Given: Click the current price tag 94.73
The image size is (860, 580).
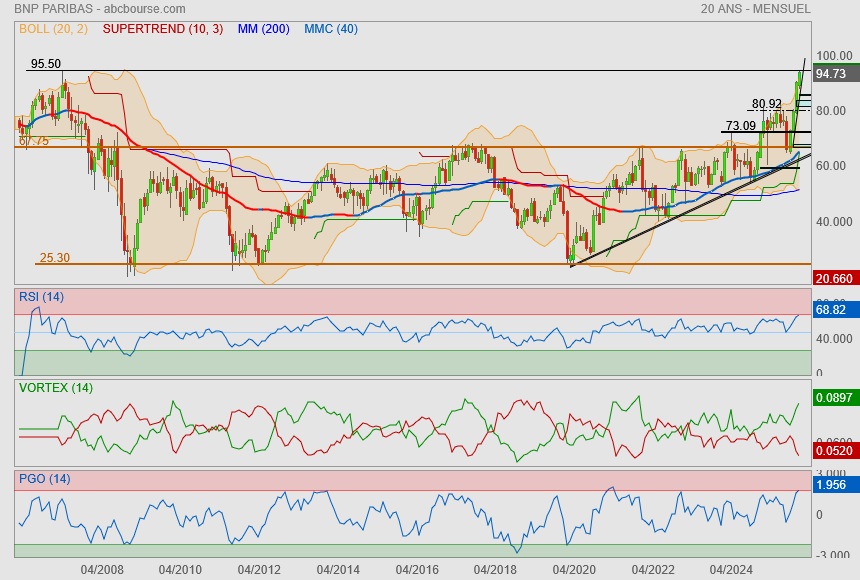Looking at the screenshot, I should [831, 74].
